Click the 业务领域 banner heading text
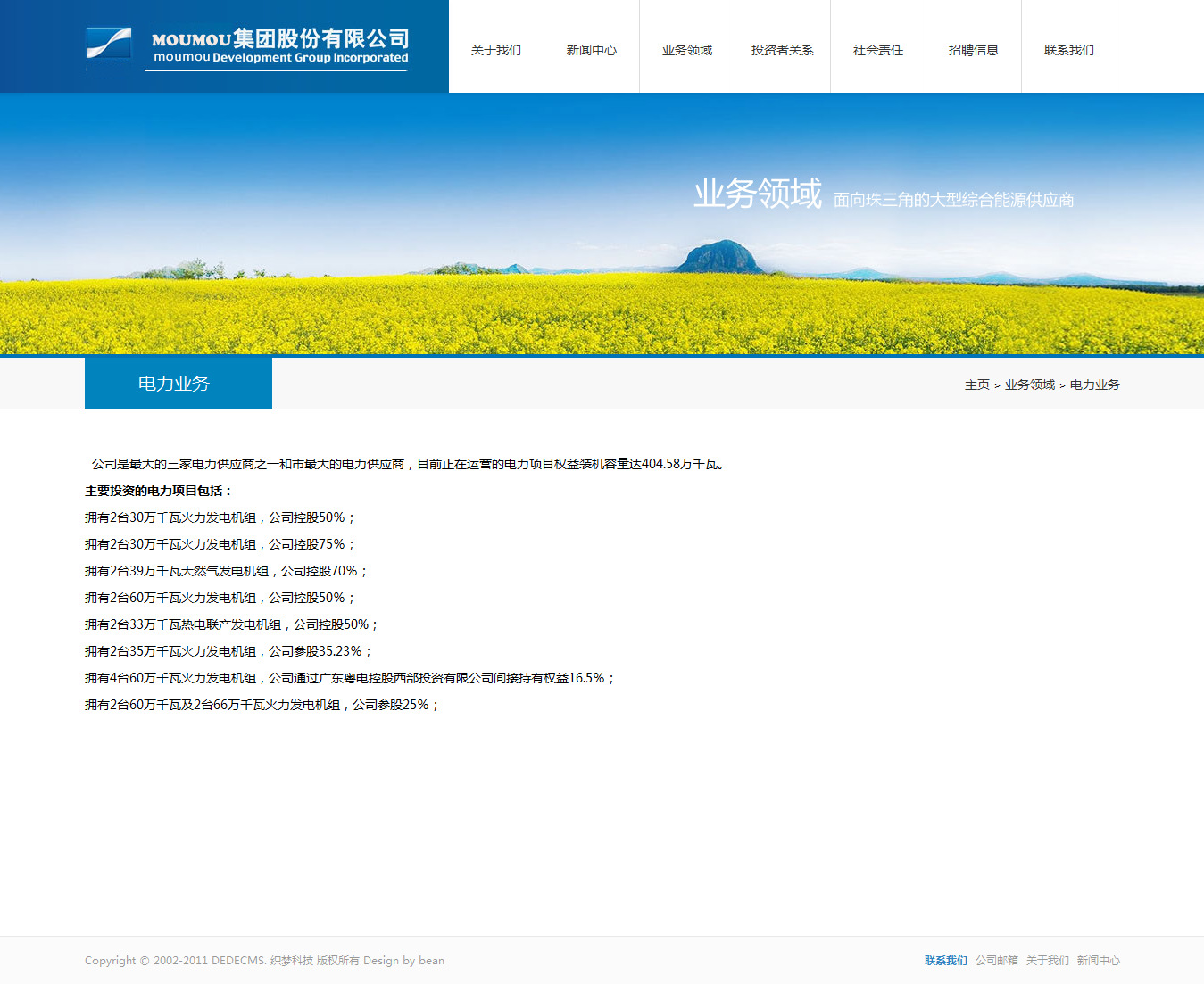 (757, 194)
